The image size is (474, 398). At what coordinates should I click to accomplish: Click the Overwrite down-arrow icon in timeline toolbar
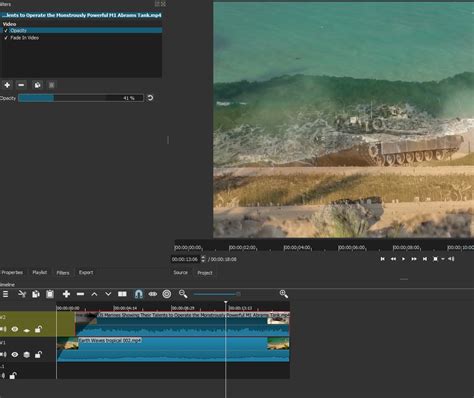coord(108,294)
